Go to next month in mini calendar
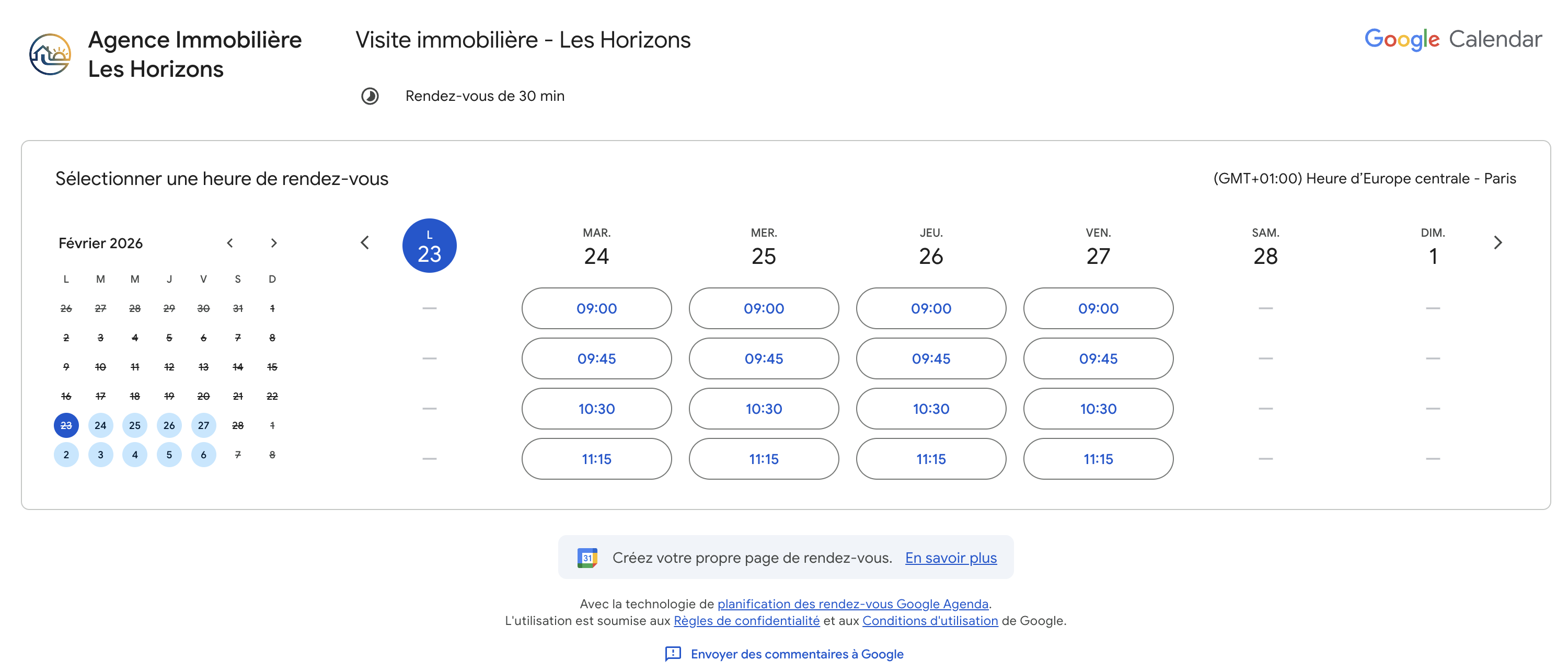The width and height of the screenshot is (1568, 672). pyautogui.click(x=274, y=243)
